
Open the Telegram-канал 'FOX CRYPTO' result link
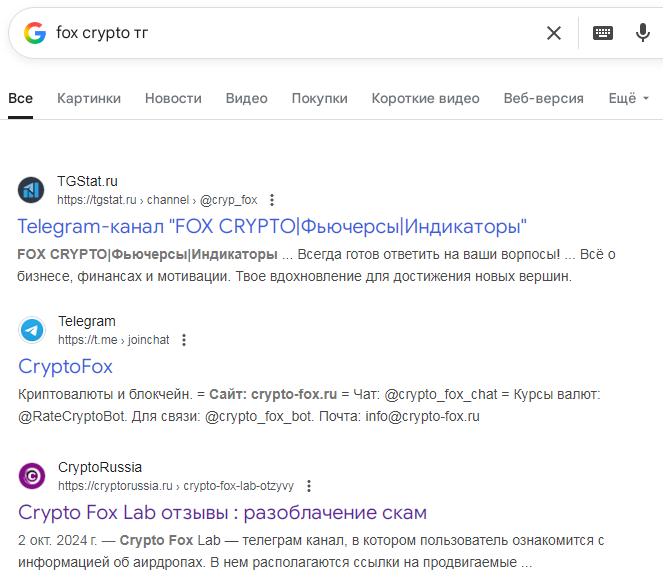point(272,226)
